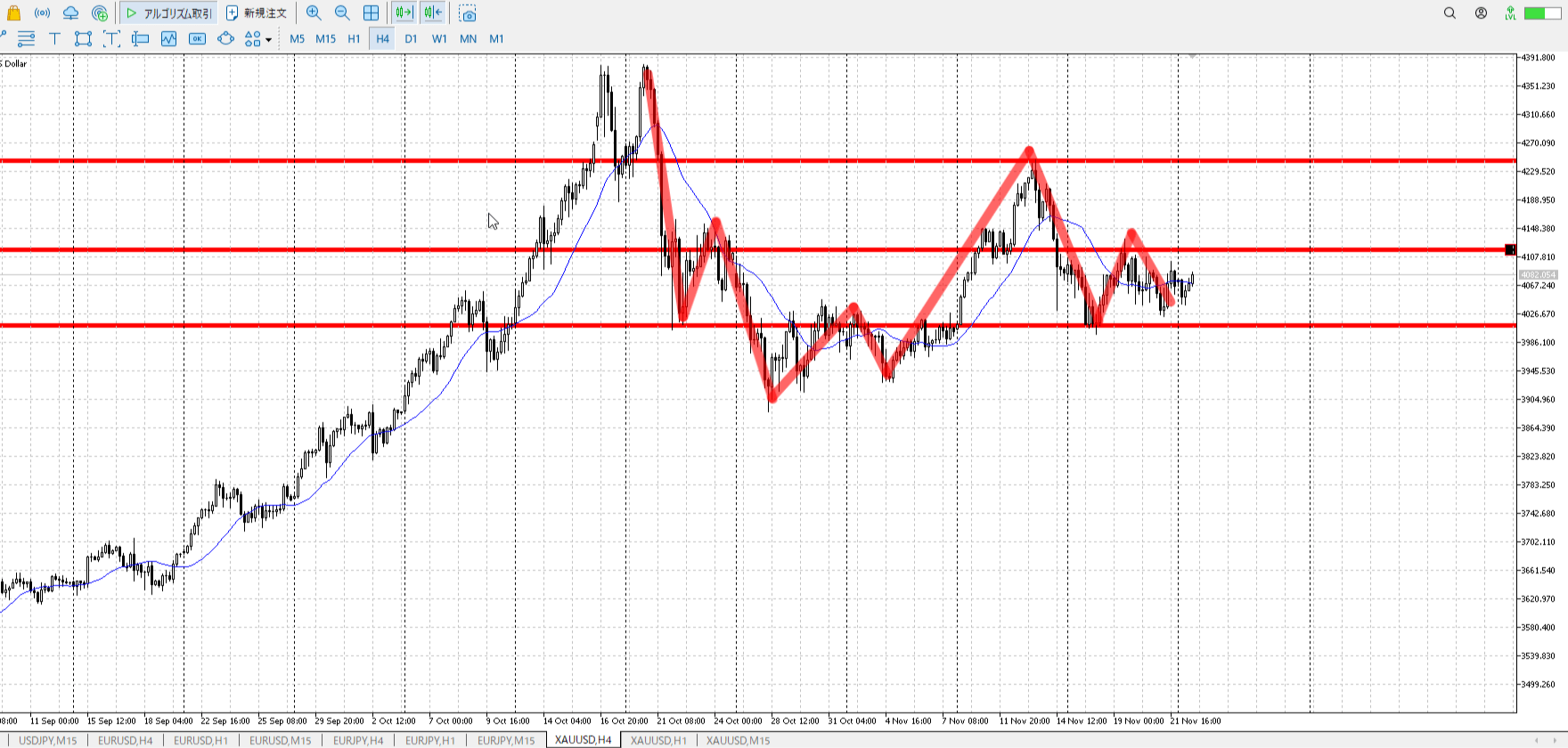Image resolution: width=1568 pixels, height=748 pixels.
Task: Click the VPS cloud hosting icon
Action: [x=70, y=13]
